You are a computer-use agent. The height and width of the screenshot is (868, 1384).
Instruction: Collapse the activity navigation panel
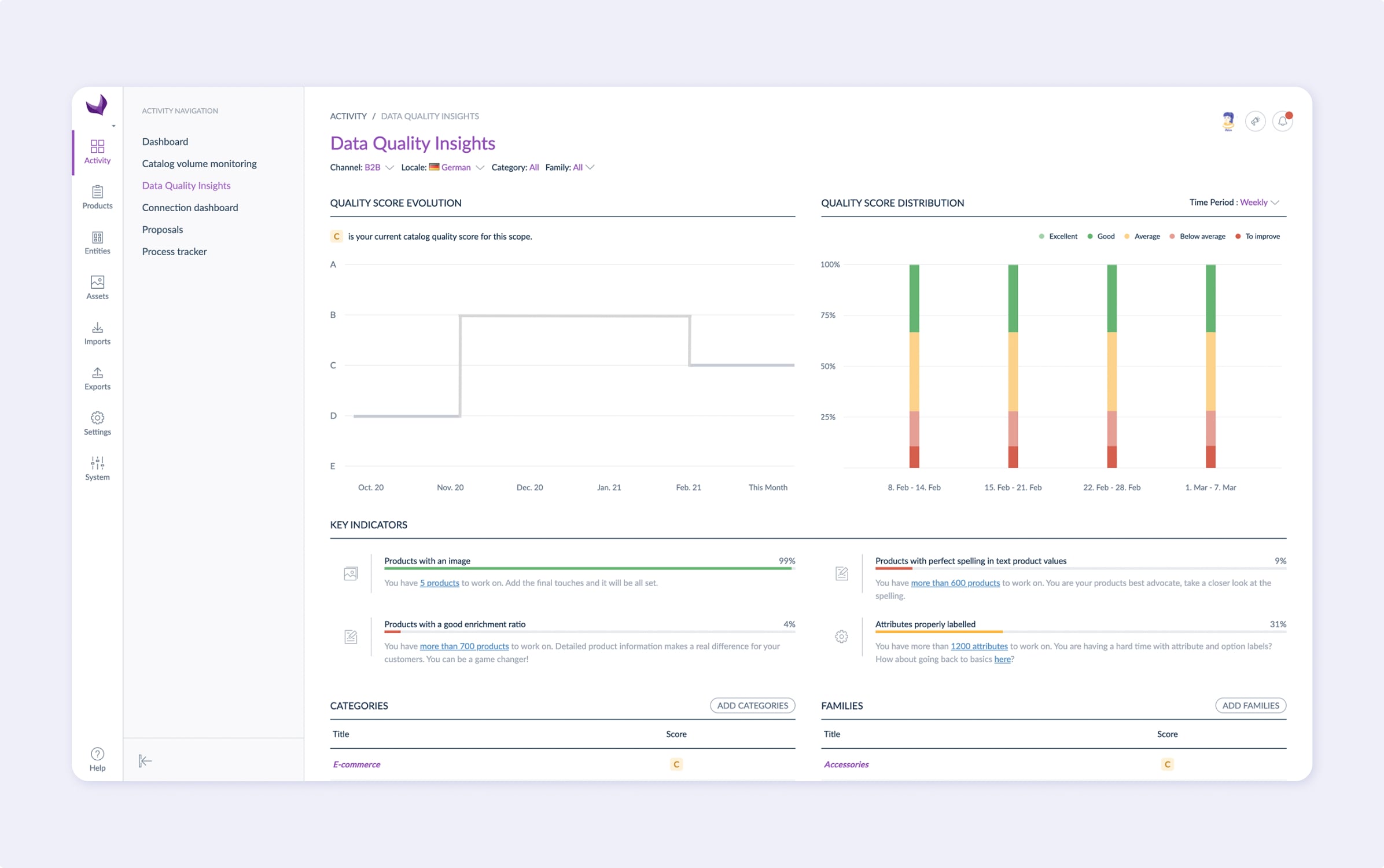point(145,761)
